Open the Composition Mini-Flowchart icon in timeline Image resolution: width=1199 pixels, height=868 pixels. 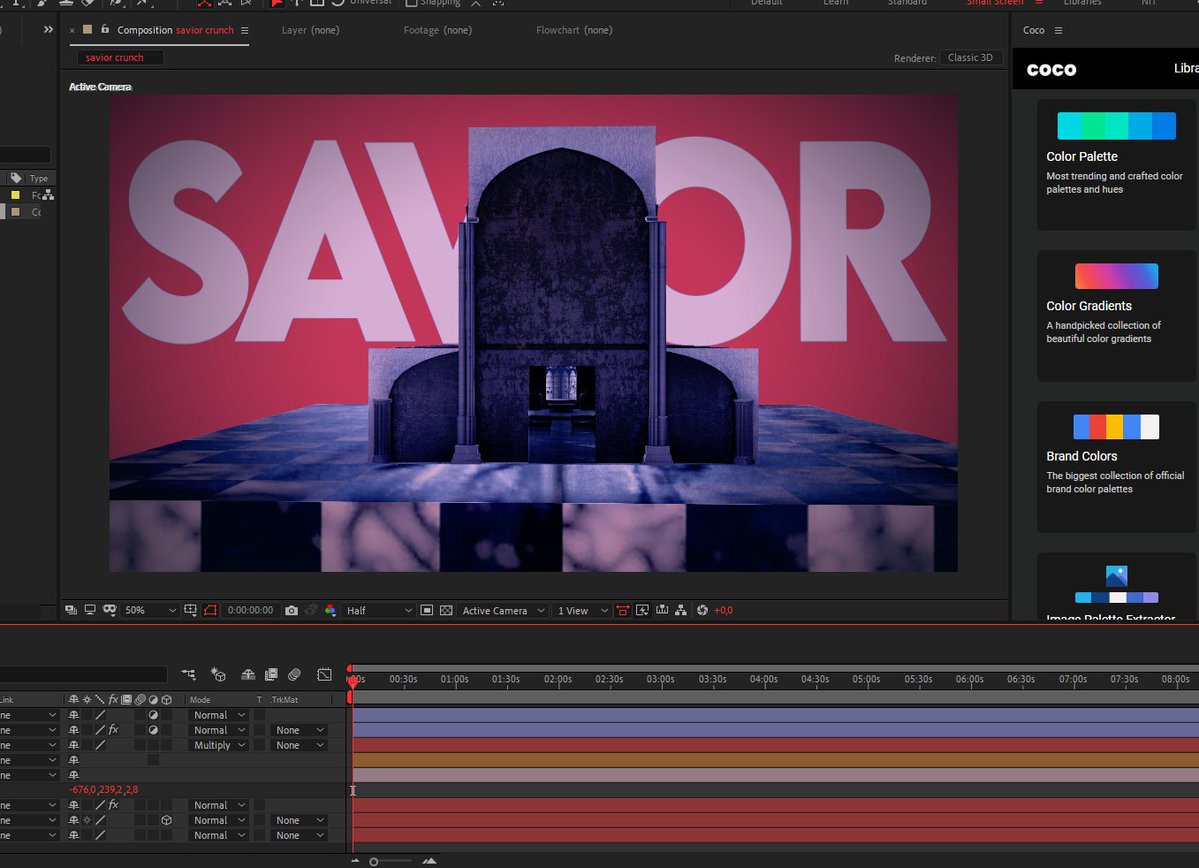point(188,675)
